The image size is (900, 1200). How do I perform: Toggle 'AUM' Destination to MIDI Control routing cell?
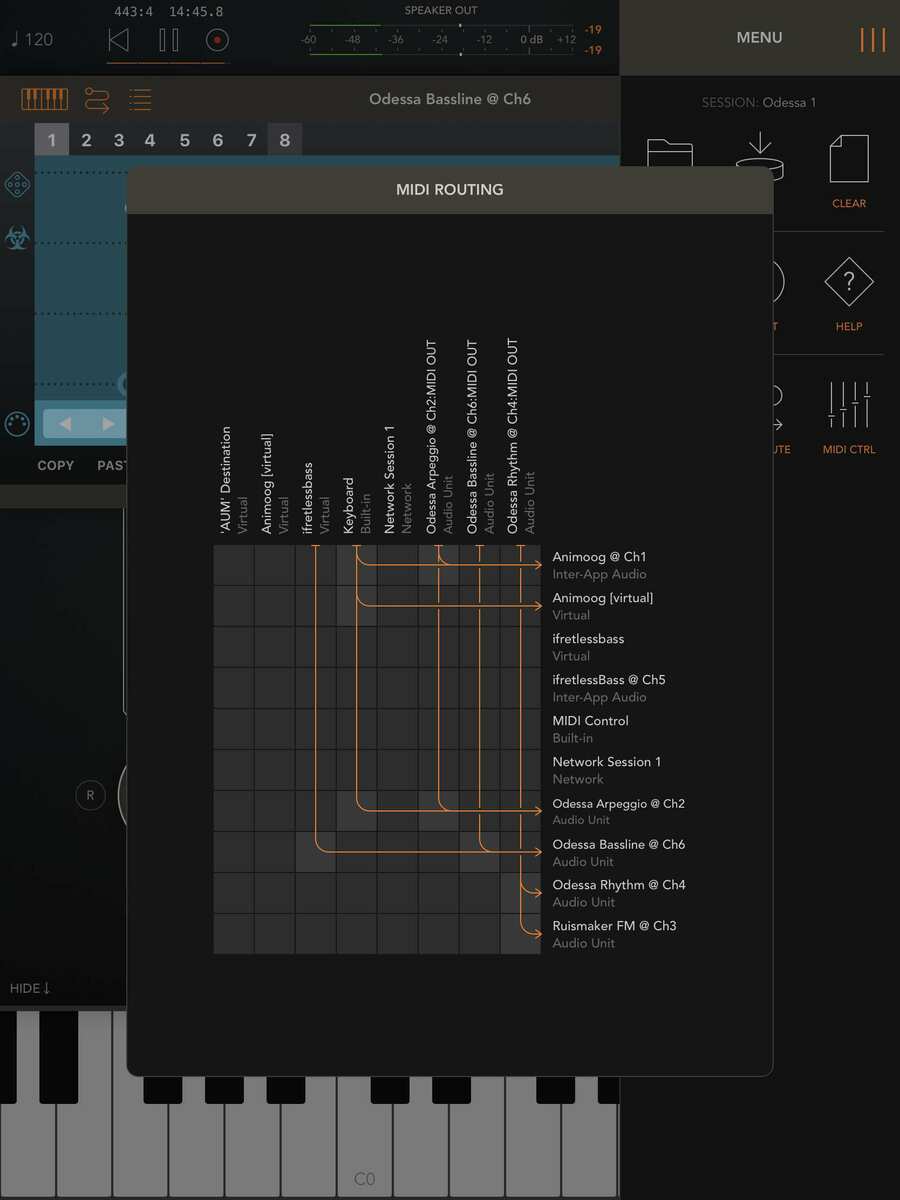(233, 729)
